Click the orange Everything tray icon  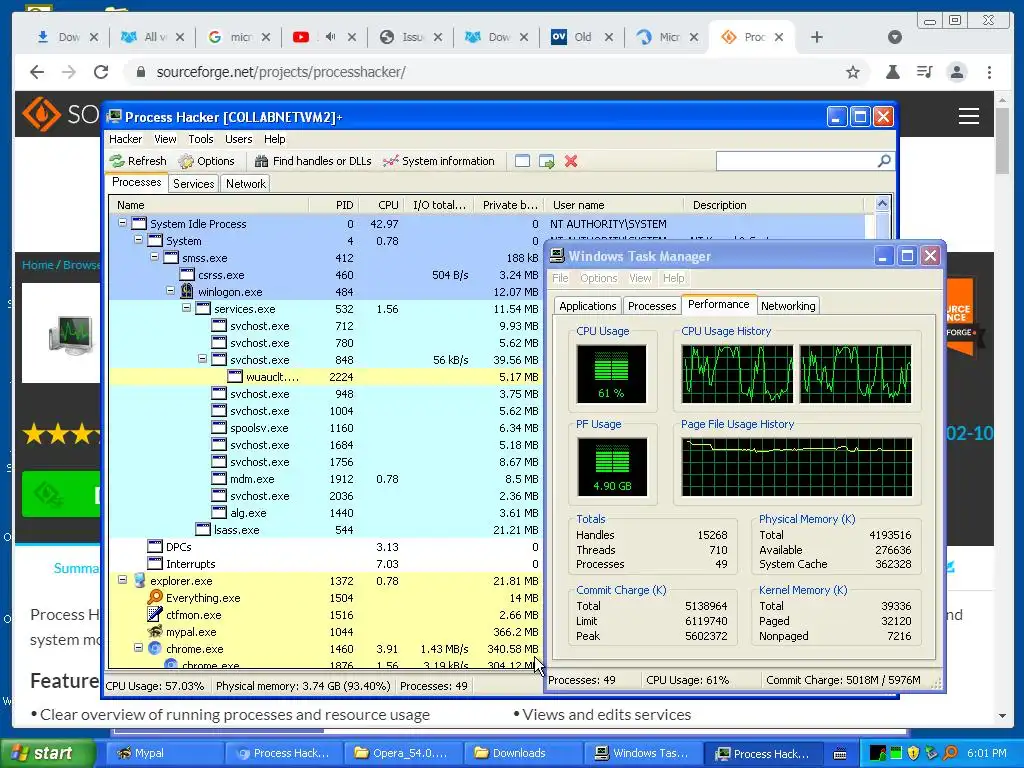point(950,753)
